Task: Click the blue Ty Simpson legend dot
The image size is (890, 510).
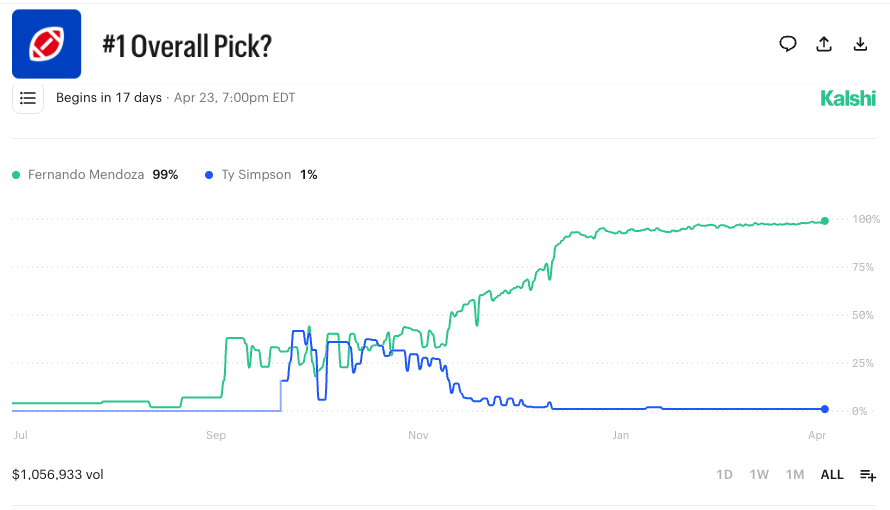Action: click(x=208, y=175)
